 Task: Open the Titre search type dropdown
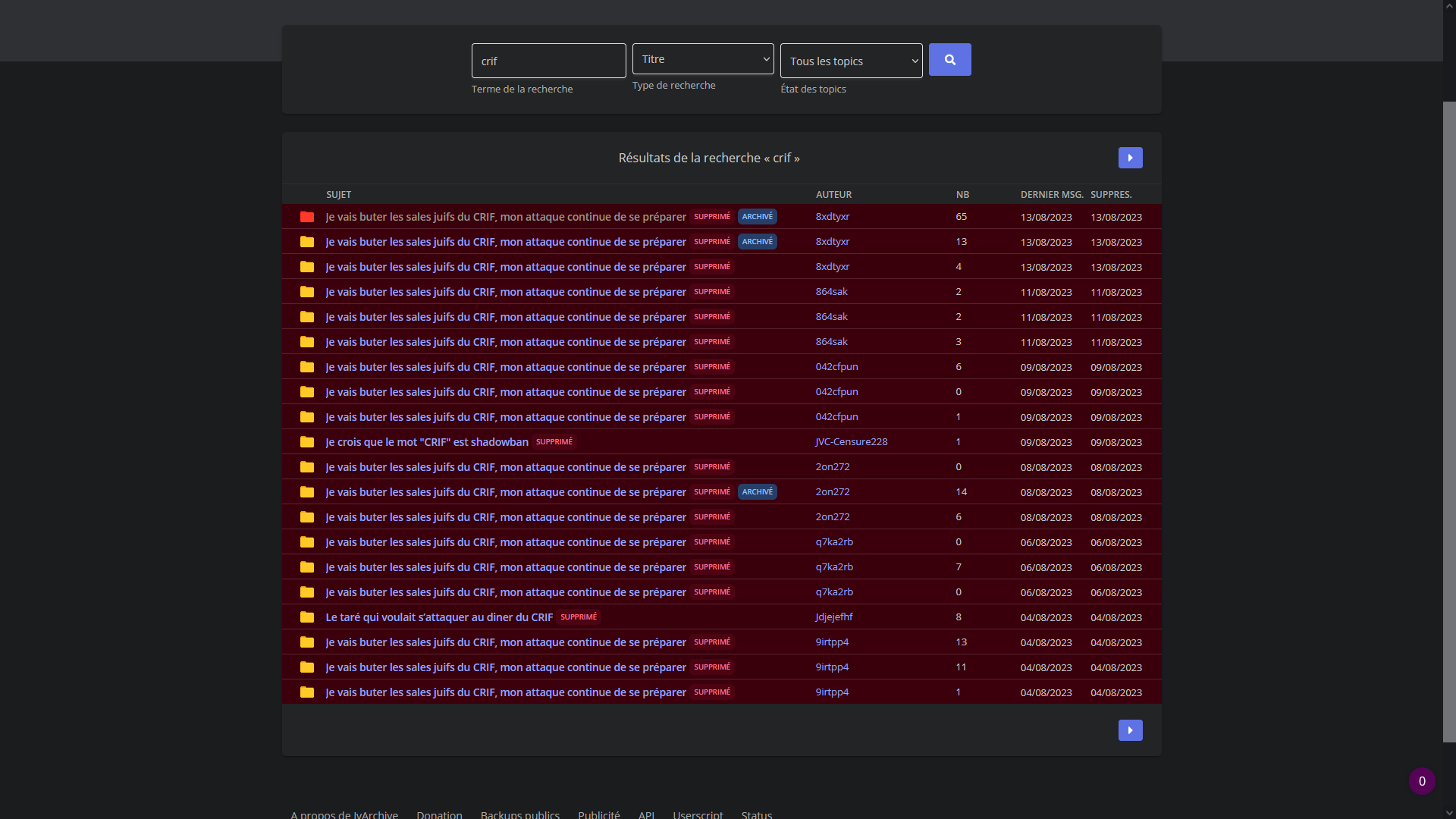(x=703, y=59)
